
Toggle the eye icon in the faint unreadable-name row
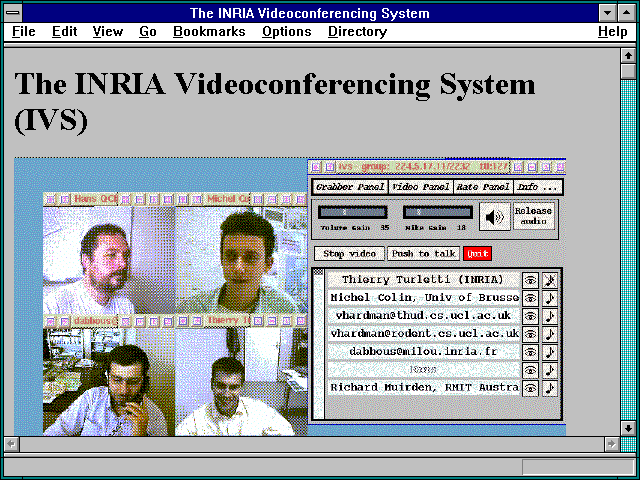coord(530,370)
